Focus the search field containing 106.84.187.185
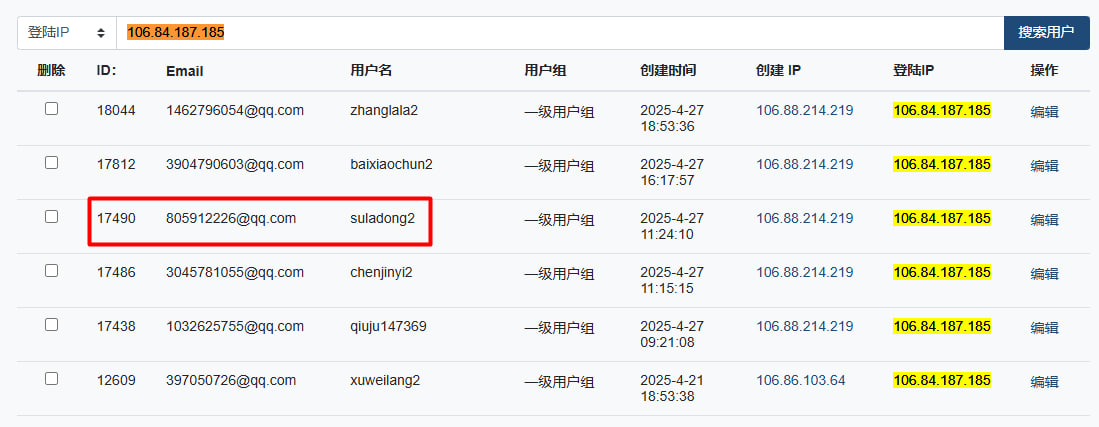 560,33
